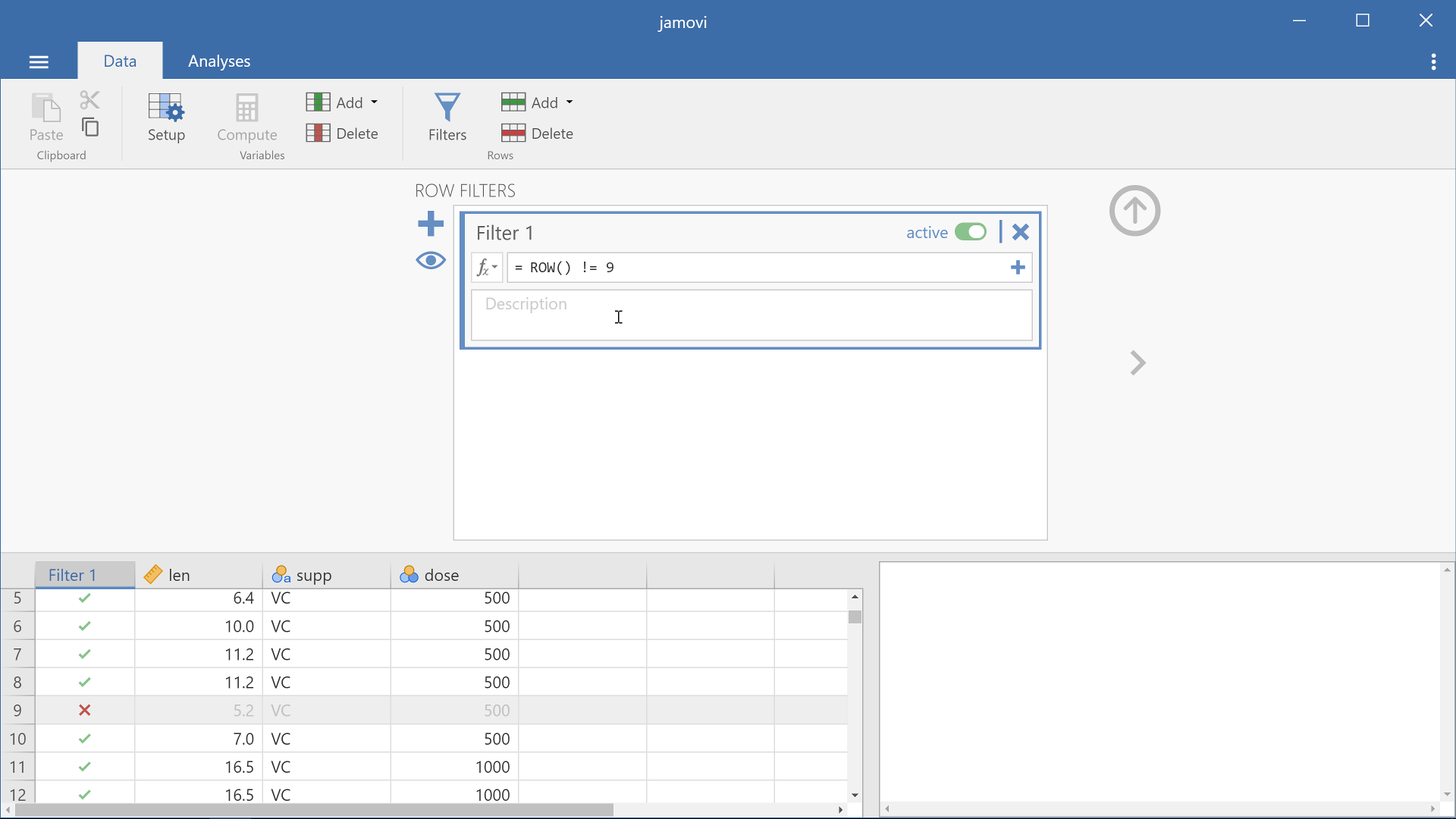Maximize the jamovi window
Viewport: 1456px width, 819px height.
click(x=1363, y=20)
